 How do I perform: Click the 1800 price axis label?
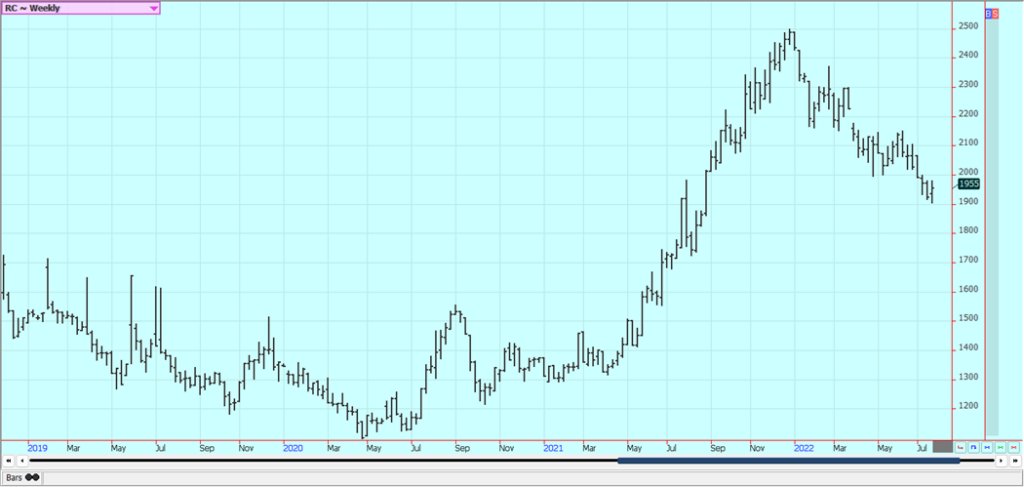point(968,230)
